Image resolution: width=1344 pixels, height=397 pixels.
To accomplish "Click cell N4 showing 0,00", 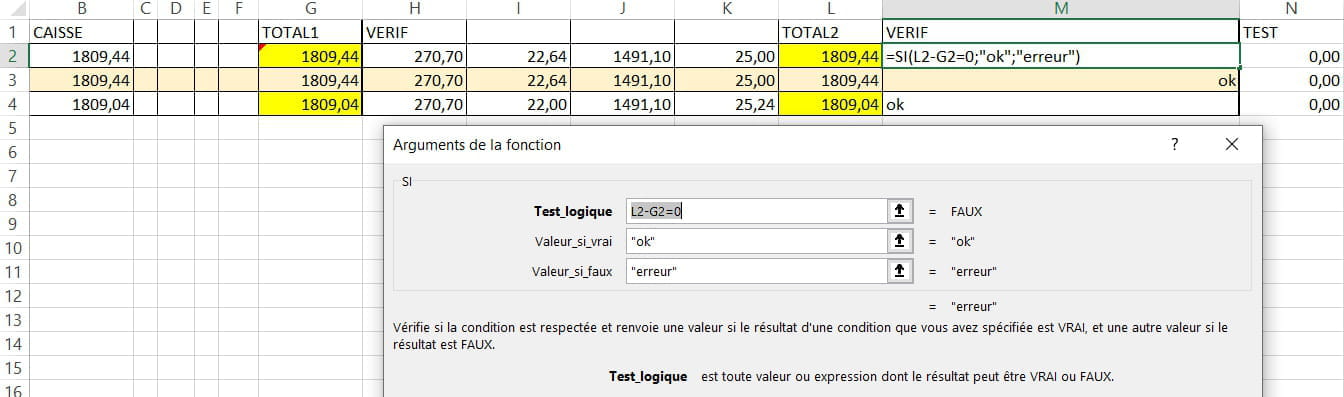I will pyautogui.click(x=1292, y=104).
